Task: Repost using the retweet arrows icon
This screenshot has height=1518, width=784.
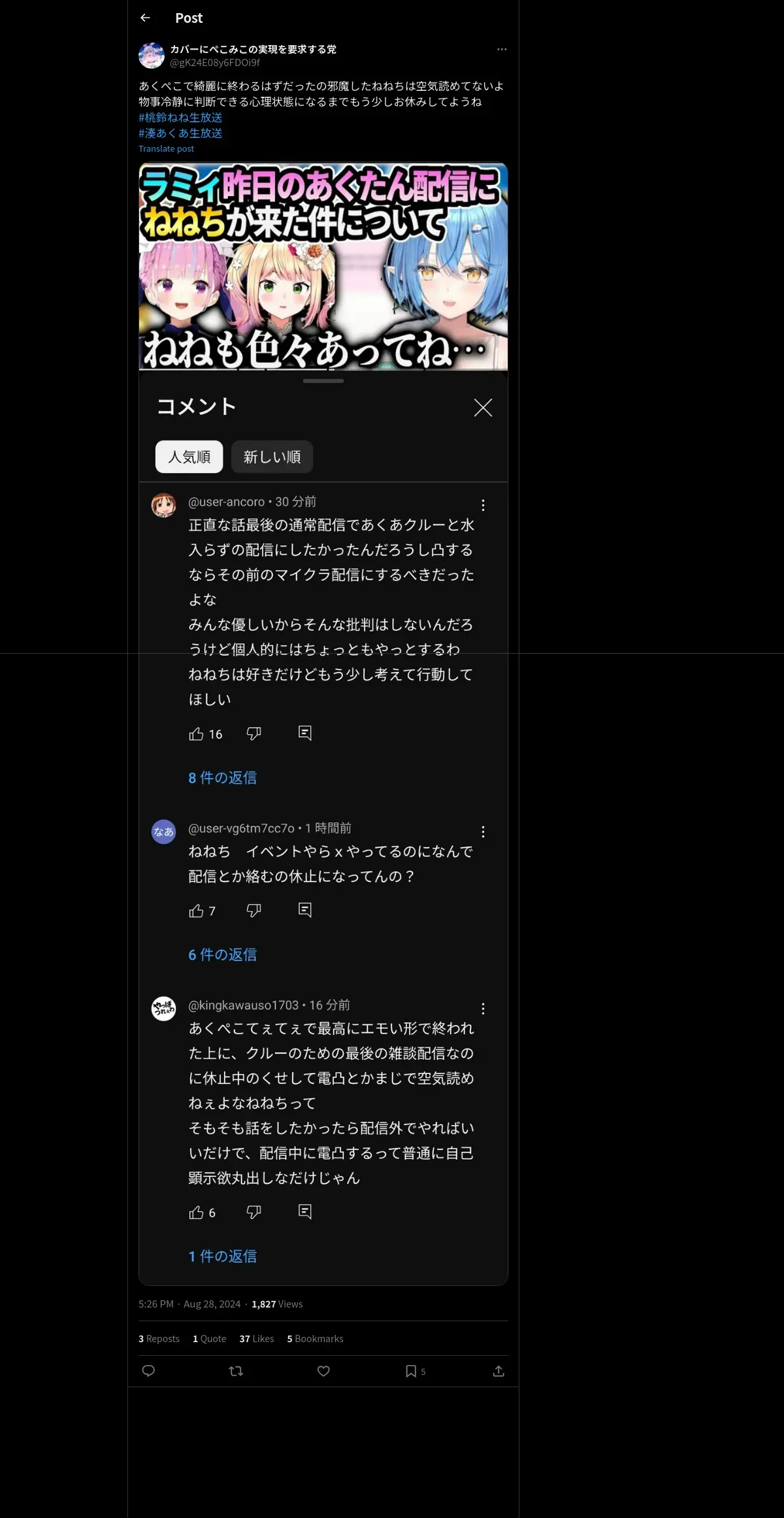Action: point(236,1371)
